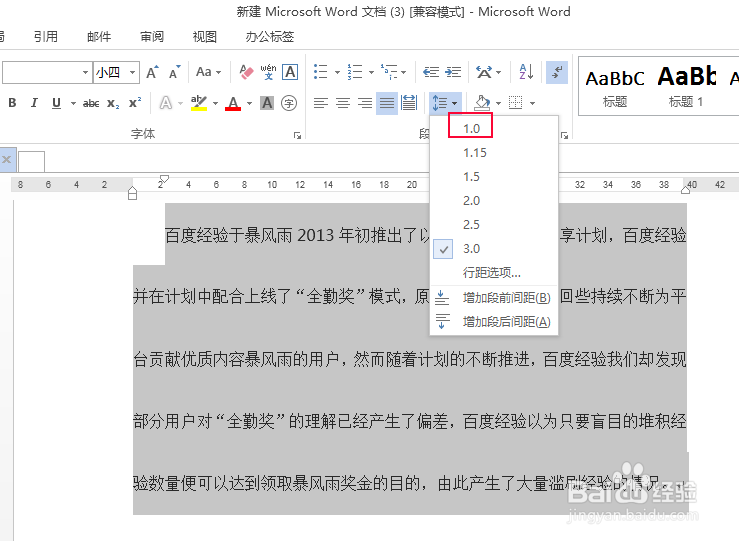Expand the bullets dropdown arrow
The height and width of the screenshot is (541, 739).
pyautogui.click(x=337, y=73)
